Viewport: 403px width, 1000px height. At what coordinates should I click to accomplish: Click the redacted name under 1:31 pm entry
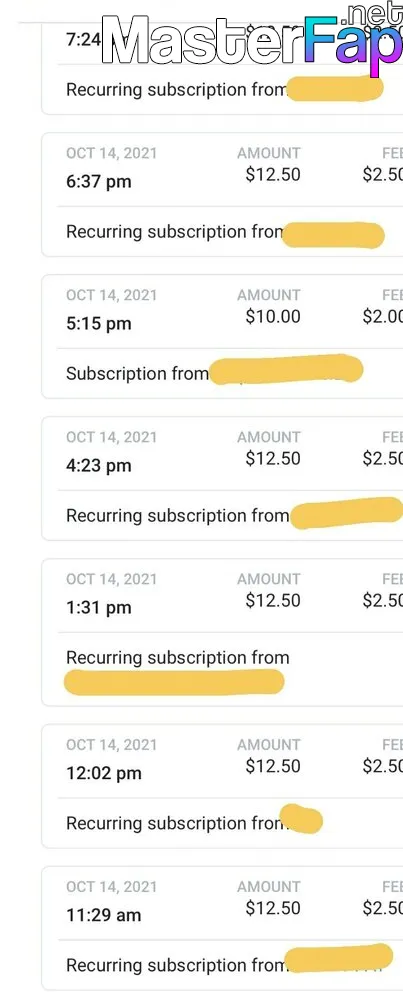pyautogui.click(x=174, y=682)
